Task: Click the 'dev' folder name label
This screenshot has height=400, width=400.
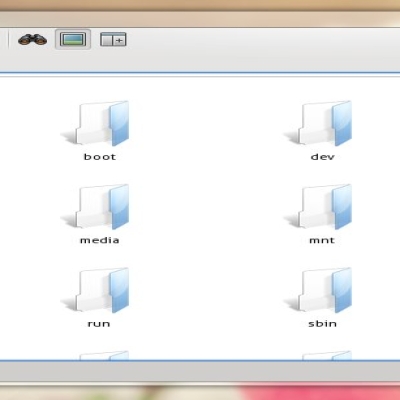Action: pos(322,157)
